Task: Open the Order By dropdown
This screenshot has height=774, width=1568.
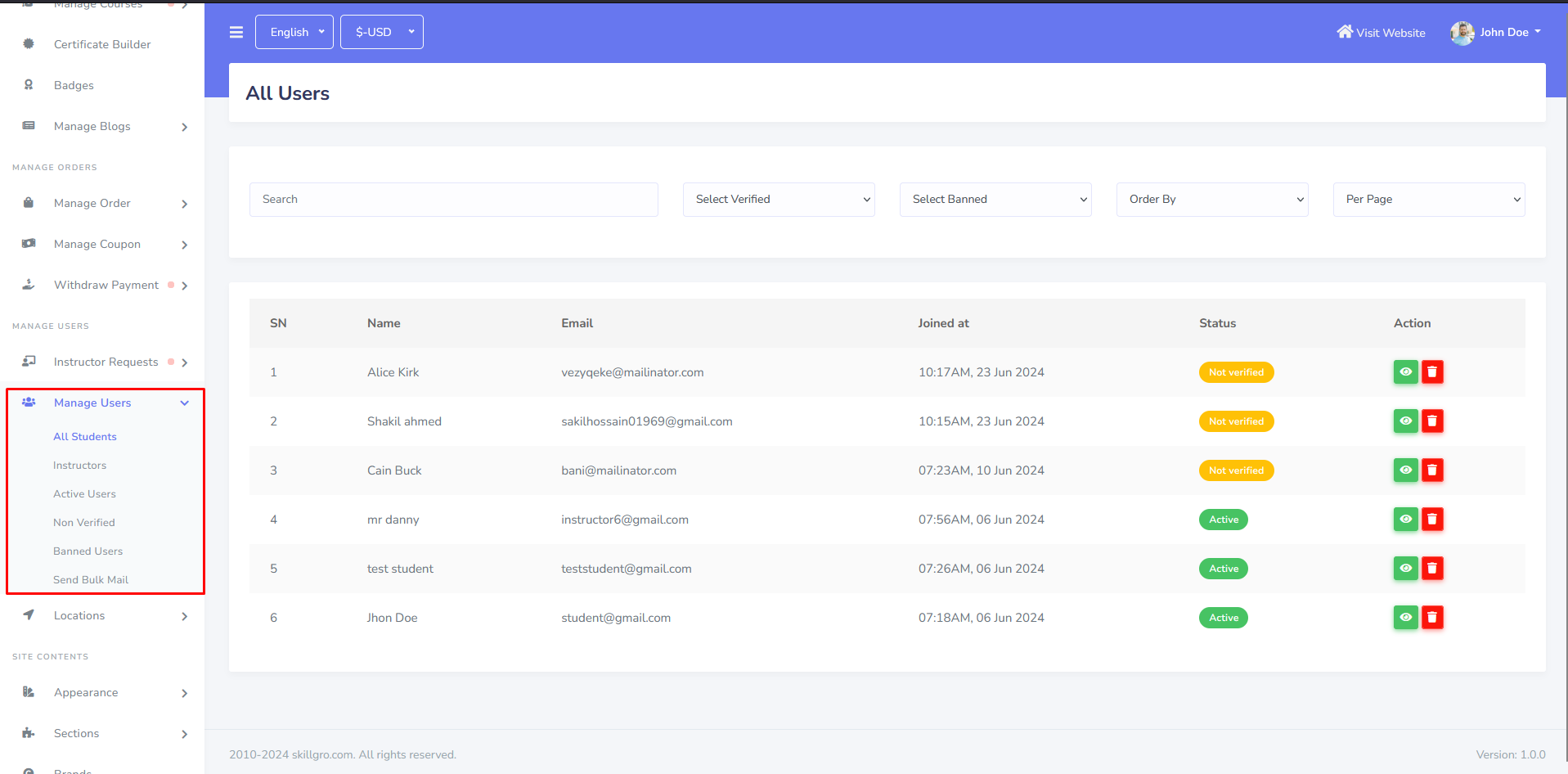Action: coord(1212,200)
